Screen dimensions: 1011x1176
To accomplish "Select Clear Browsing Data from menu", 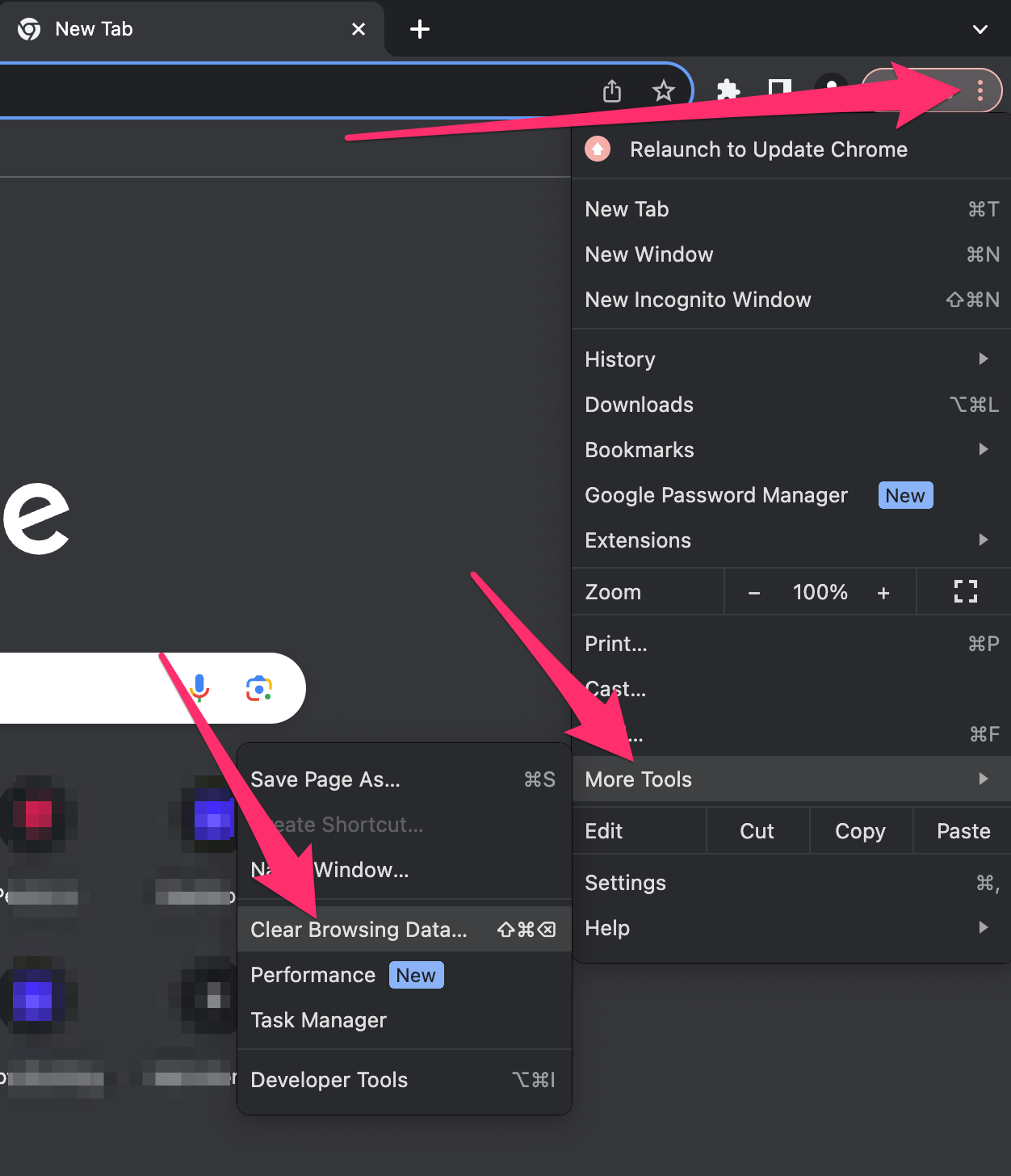I will tap(359, 929).
